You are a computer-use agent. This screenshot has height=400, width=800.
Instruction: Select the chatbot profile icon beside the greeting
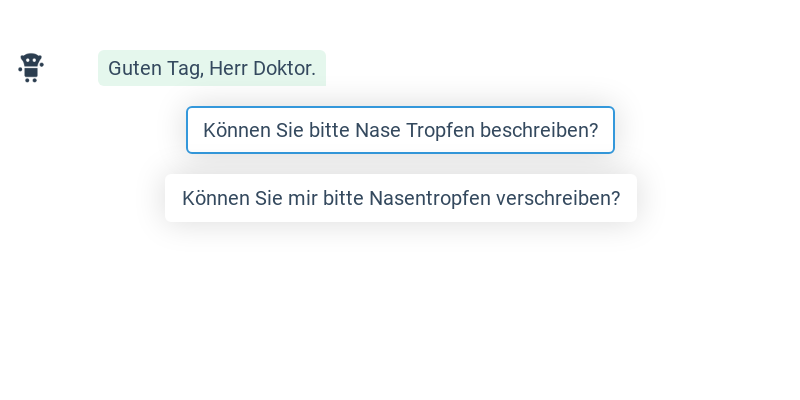point(31,67)
